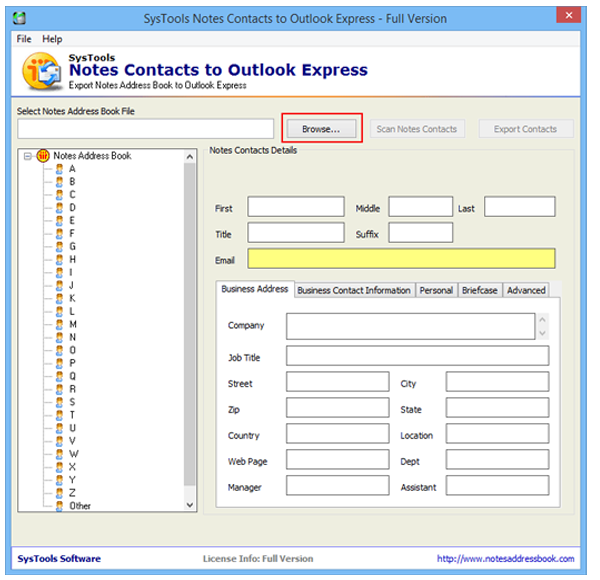The image size is (600, 580).
Task: Click the contact icon beside letter D
Action: 59,208
